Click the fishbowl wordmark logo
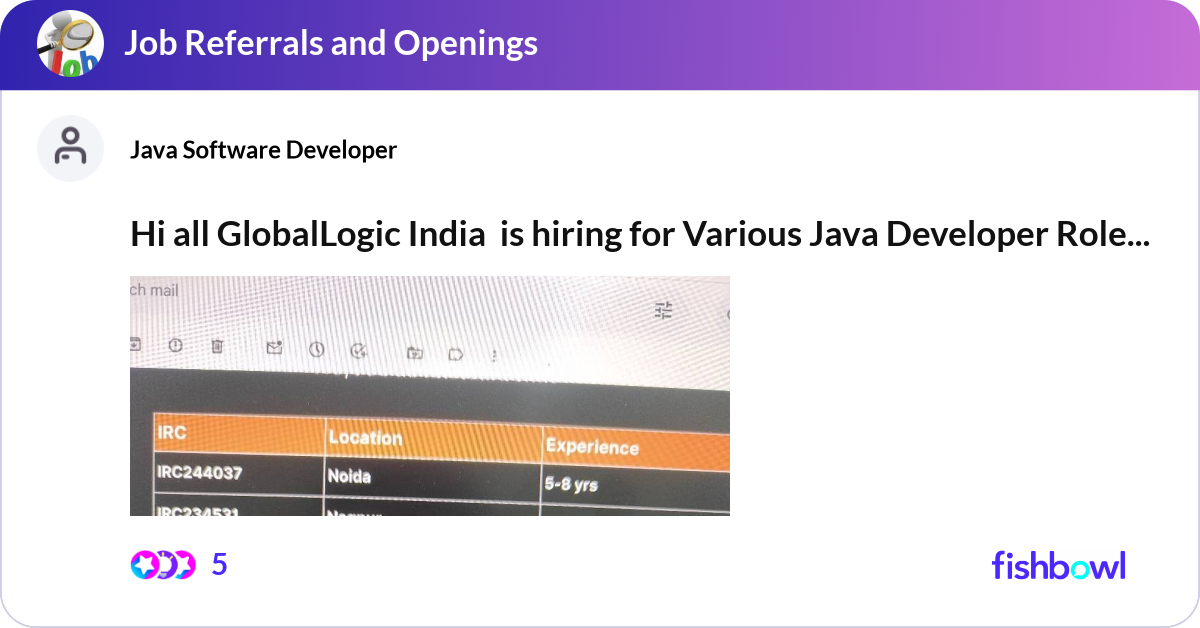Viewport: 1200px width, 628px height. pos(1058,565)
